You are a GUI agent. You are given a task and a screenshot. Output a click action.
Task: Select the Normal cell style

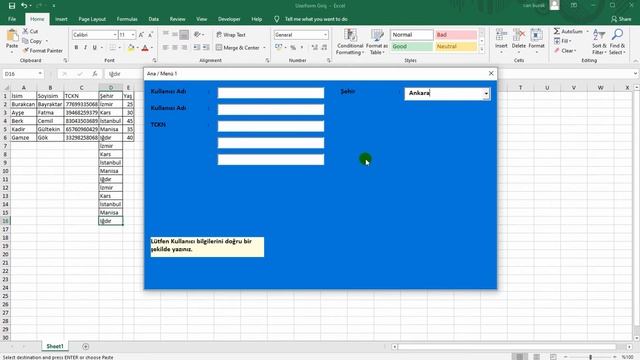pyautogui.click(x=411, y=35)
